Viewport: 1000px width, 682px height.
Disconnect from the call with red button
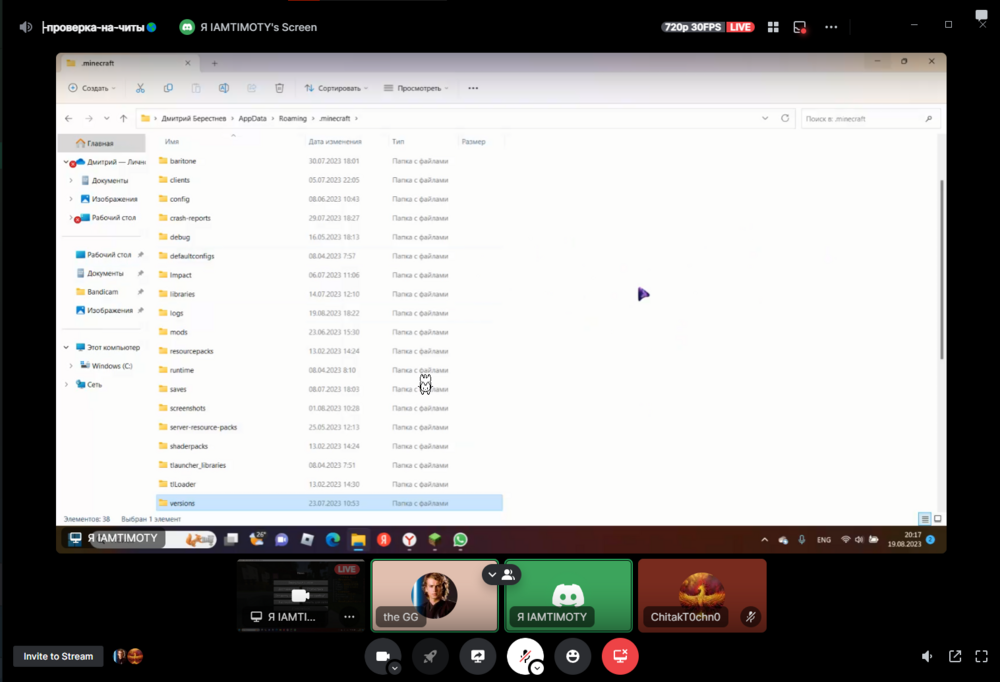pos(620,656)
